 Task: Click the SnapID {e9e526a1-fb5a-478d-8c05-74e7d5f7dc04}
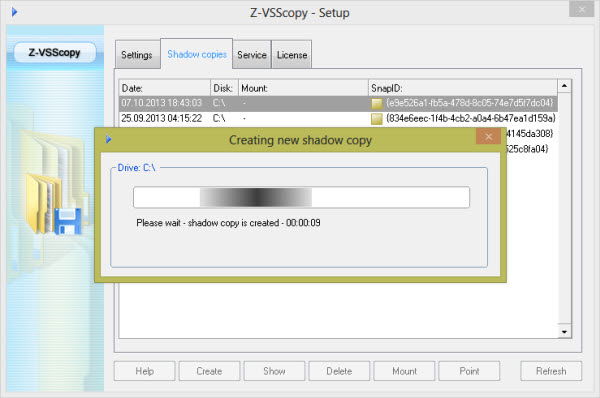[470, 103]
